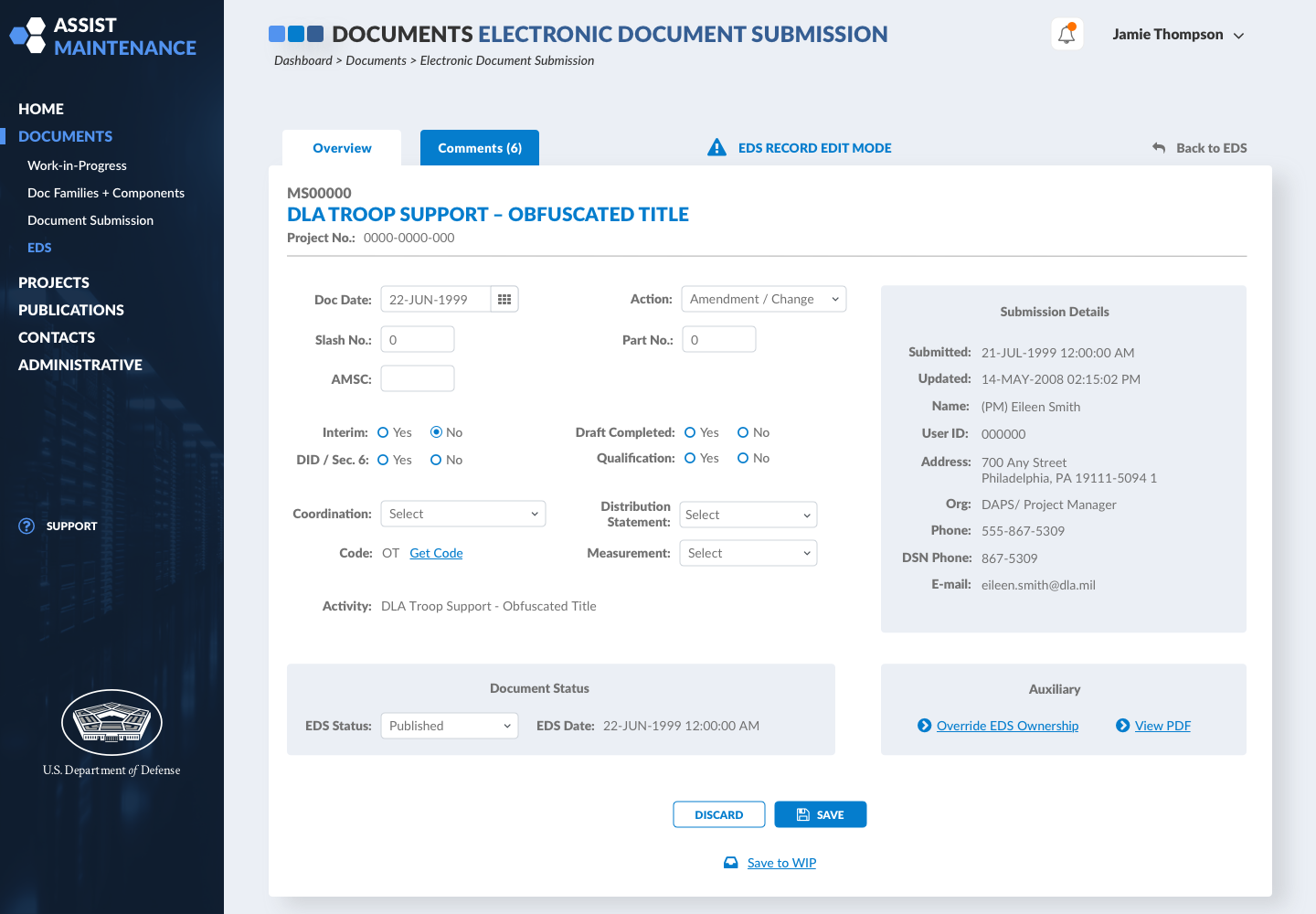Click the document number MS00000
Screen dimensions: 1316x914
click(319, 193)
